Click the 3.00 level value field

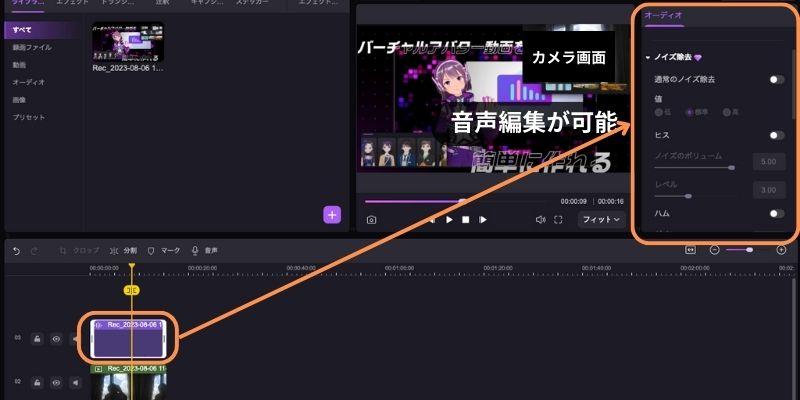point(769,190)
